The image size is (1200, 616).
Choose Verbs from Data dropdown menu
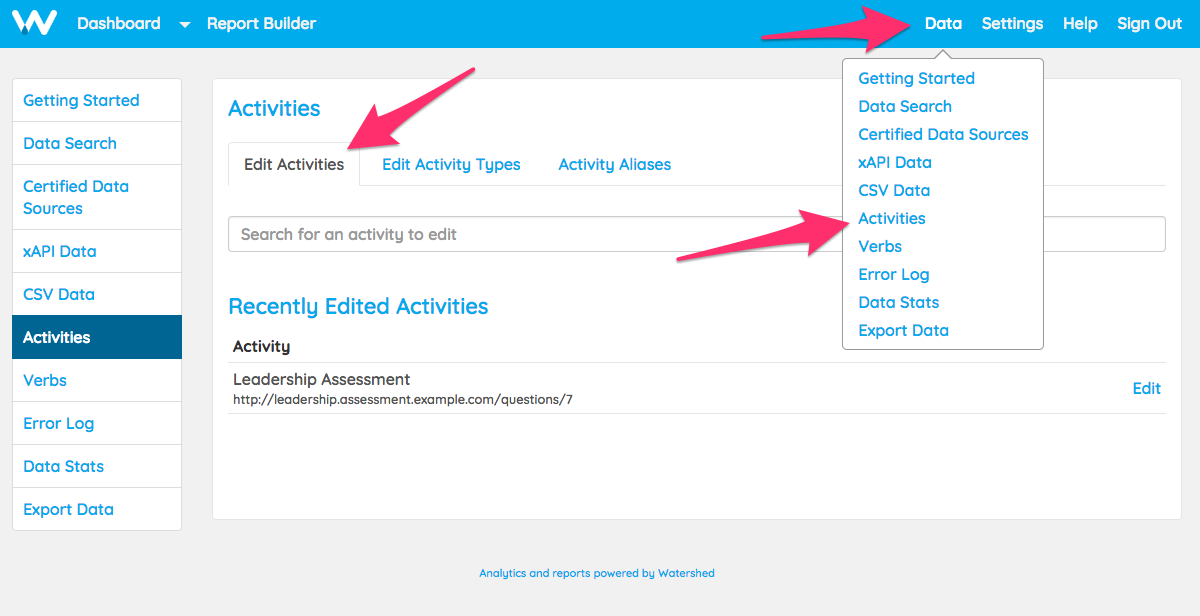(880, 246)
